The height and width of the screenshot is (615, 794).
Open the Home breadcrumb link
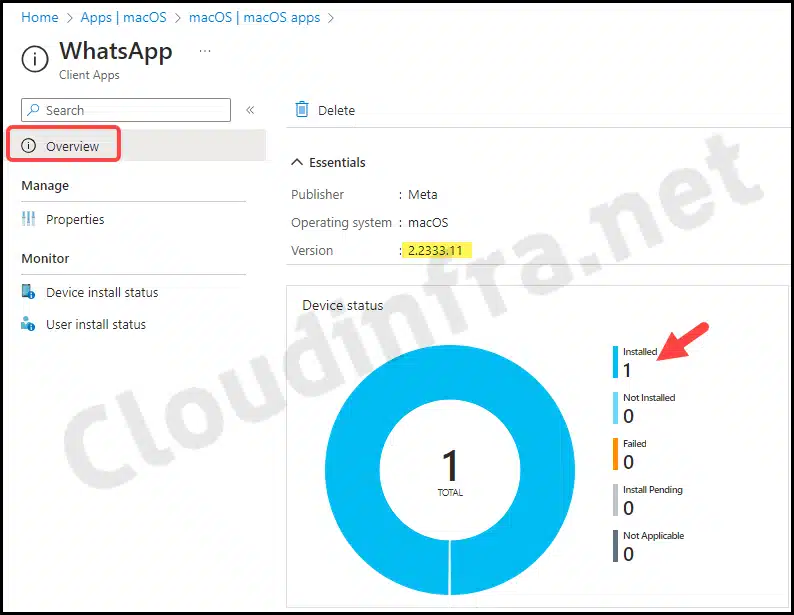[x=39, y=17]
